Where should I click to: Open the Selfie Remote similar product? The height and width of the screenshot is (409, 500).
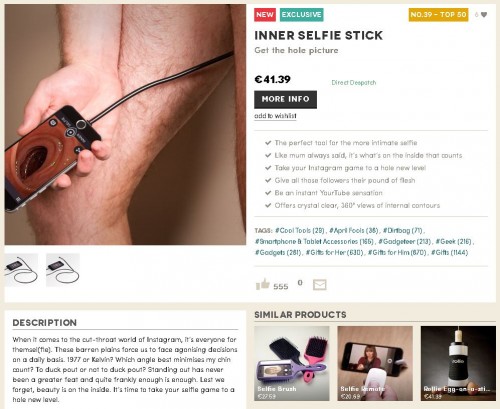(375, 363)
